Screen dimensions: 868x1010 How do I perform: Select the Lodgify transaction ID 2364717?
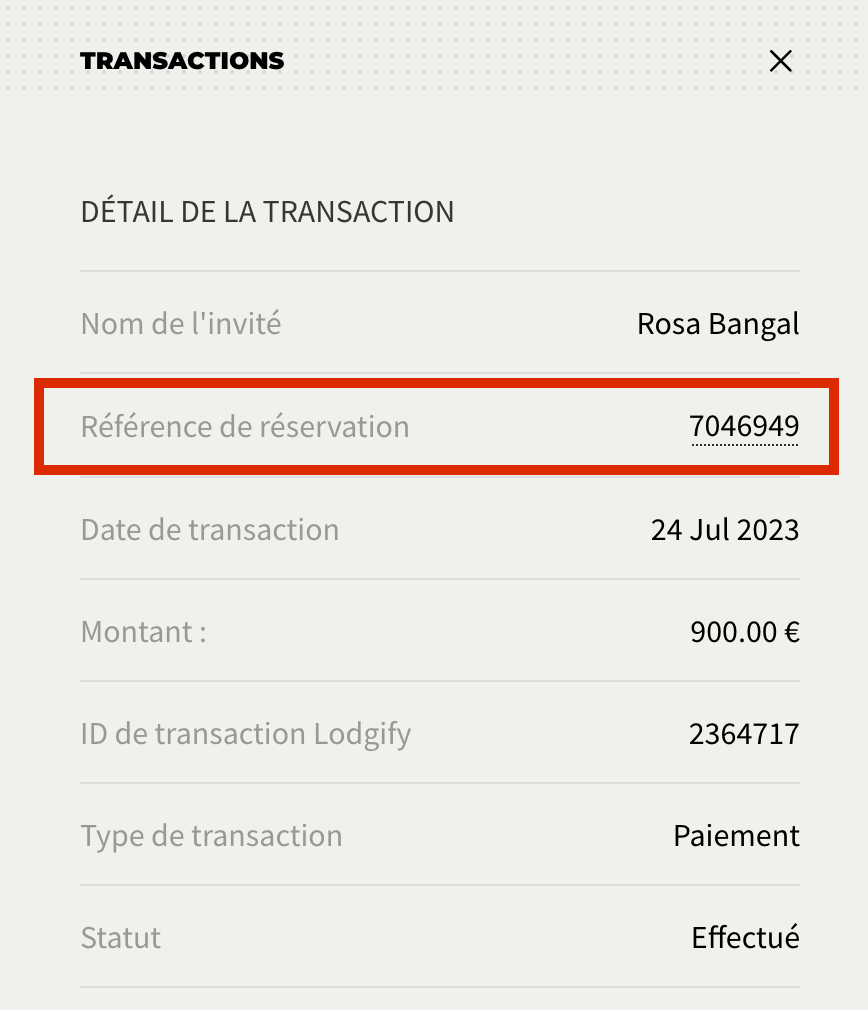click(x=744, y=734)
